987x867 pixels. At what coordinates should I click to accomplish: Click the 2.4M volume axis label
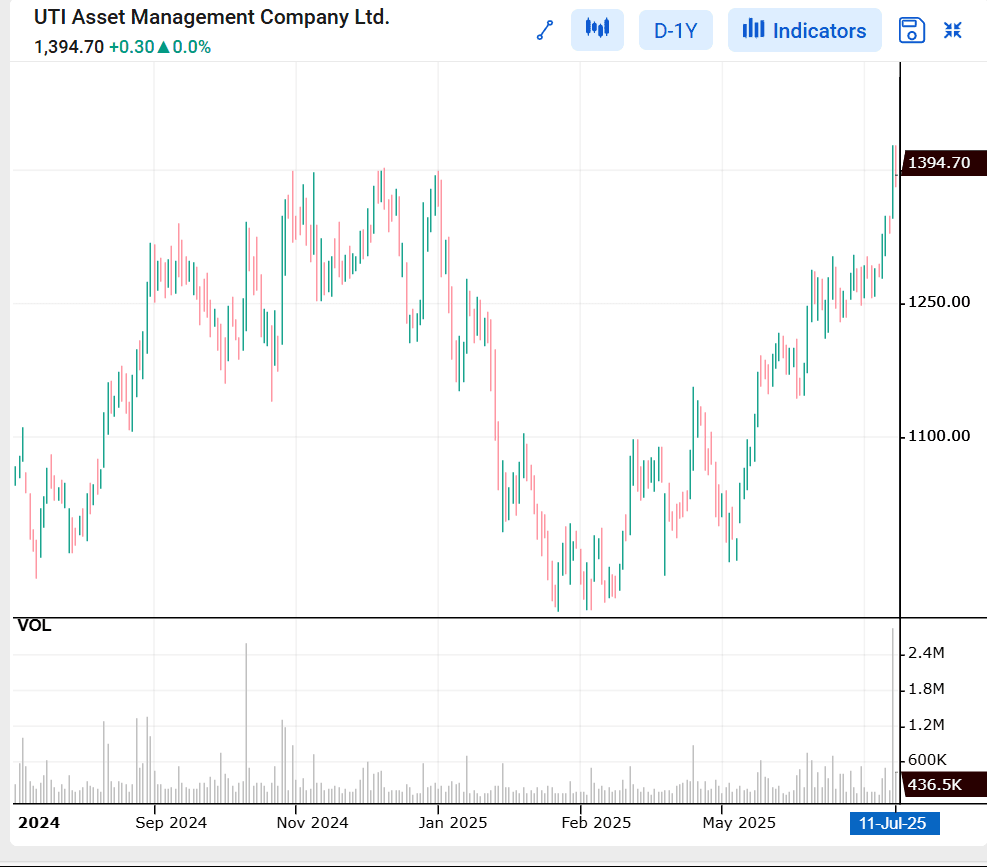926,653
